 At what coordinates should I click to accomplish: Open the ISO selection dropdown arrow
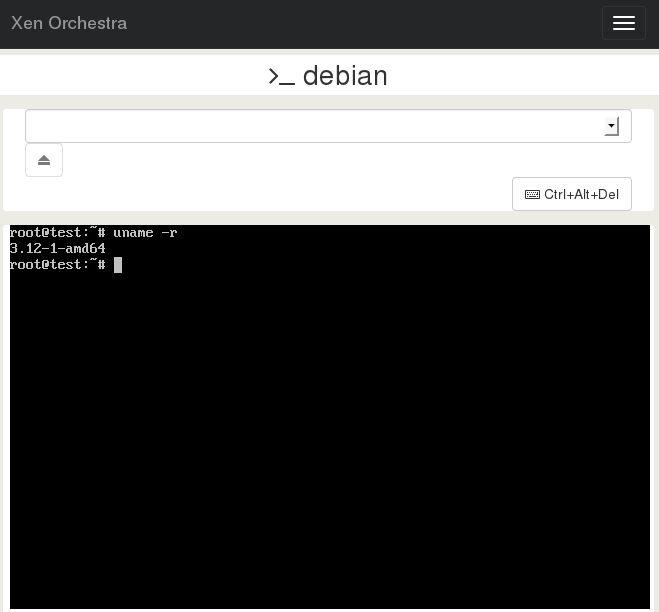[612, 126]
